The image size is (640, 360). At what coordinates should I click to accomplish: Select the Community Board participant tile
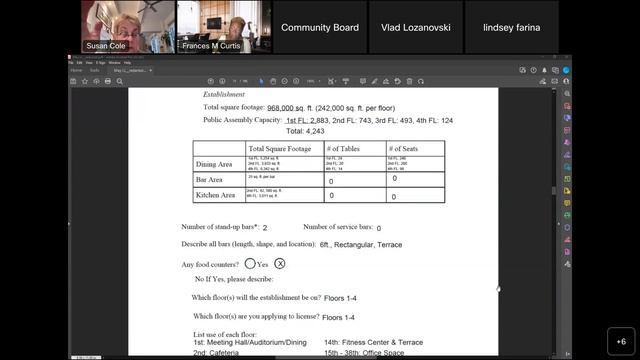tap(320, 27)
